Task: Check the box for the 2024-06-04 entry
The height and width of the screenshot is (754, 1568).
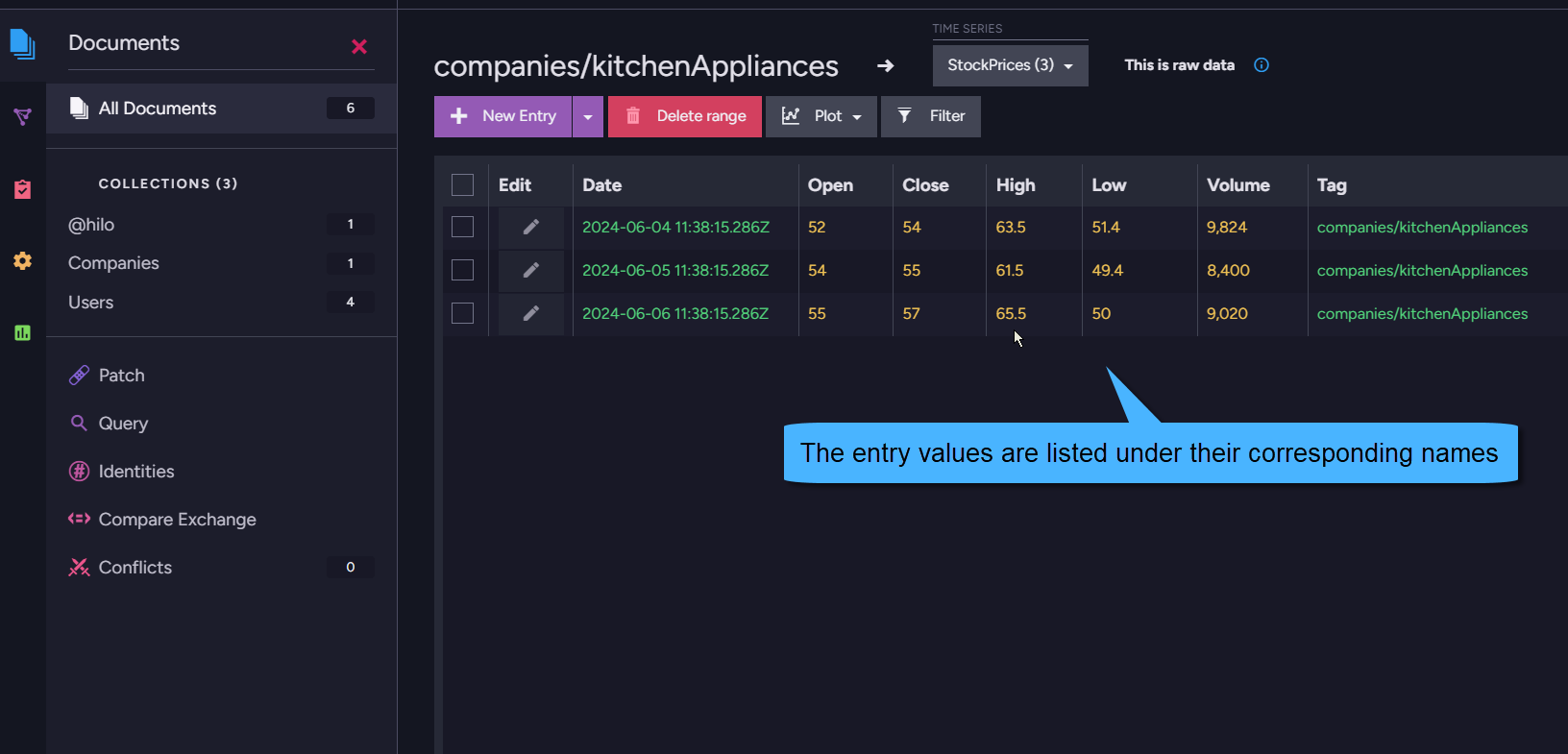Action: tap(463, 227)
